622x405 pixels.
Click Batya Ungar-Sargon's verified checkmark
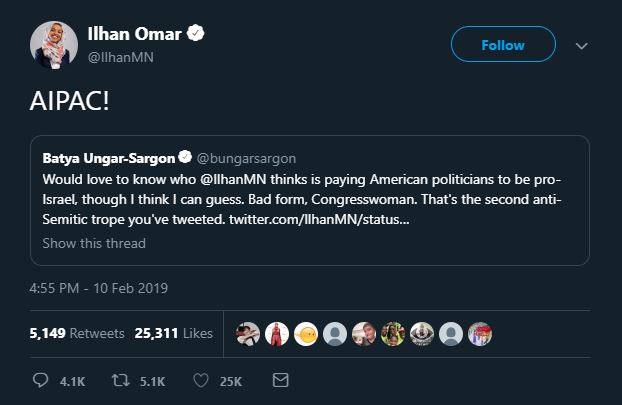pyautogui.click(x=184, y=158)
